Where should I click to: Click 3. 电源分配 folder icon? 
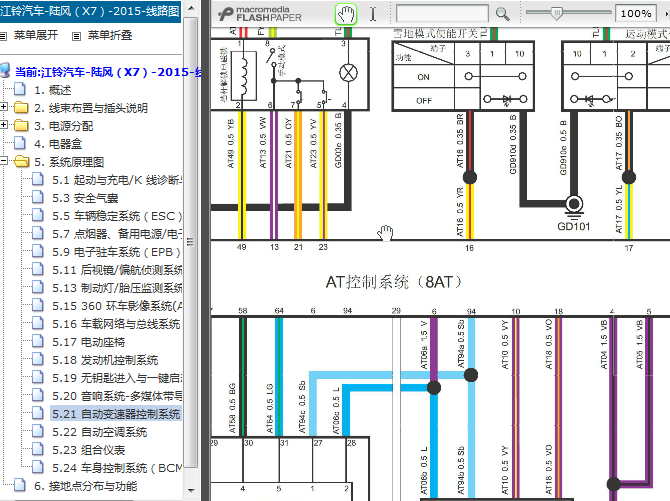tap(21, 126)
